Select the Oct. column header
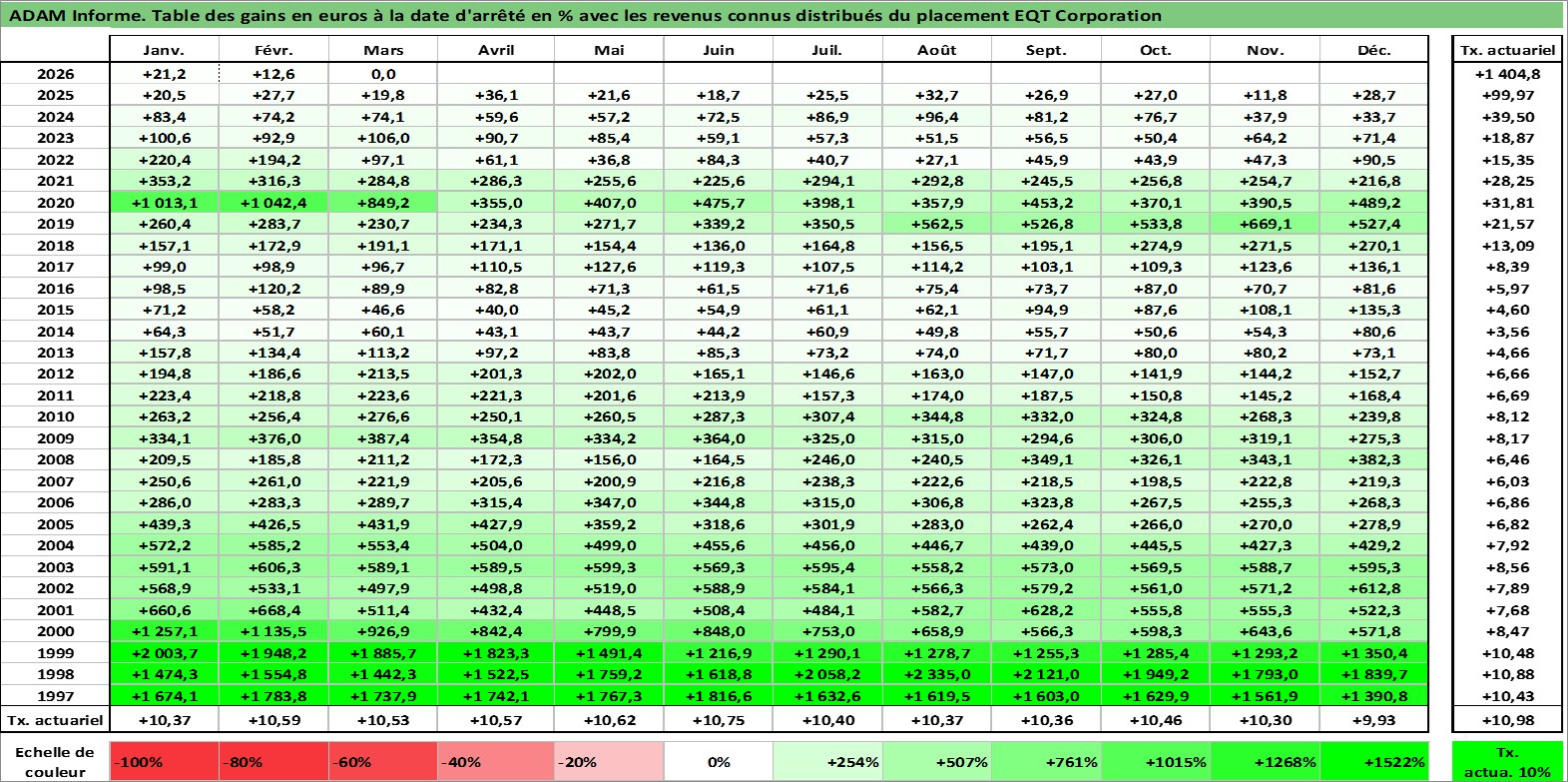The width and height of the screenshot is (1568, 782). pyautogui.click(x=1156, y=50)
